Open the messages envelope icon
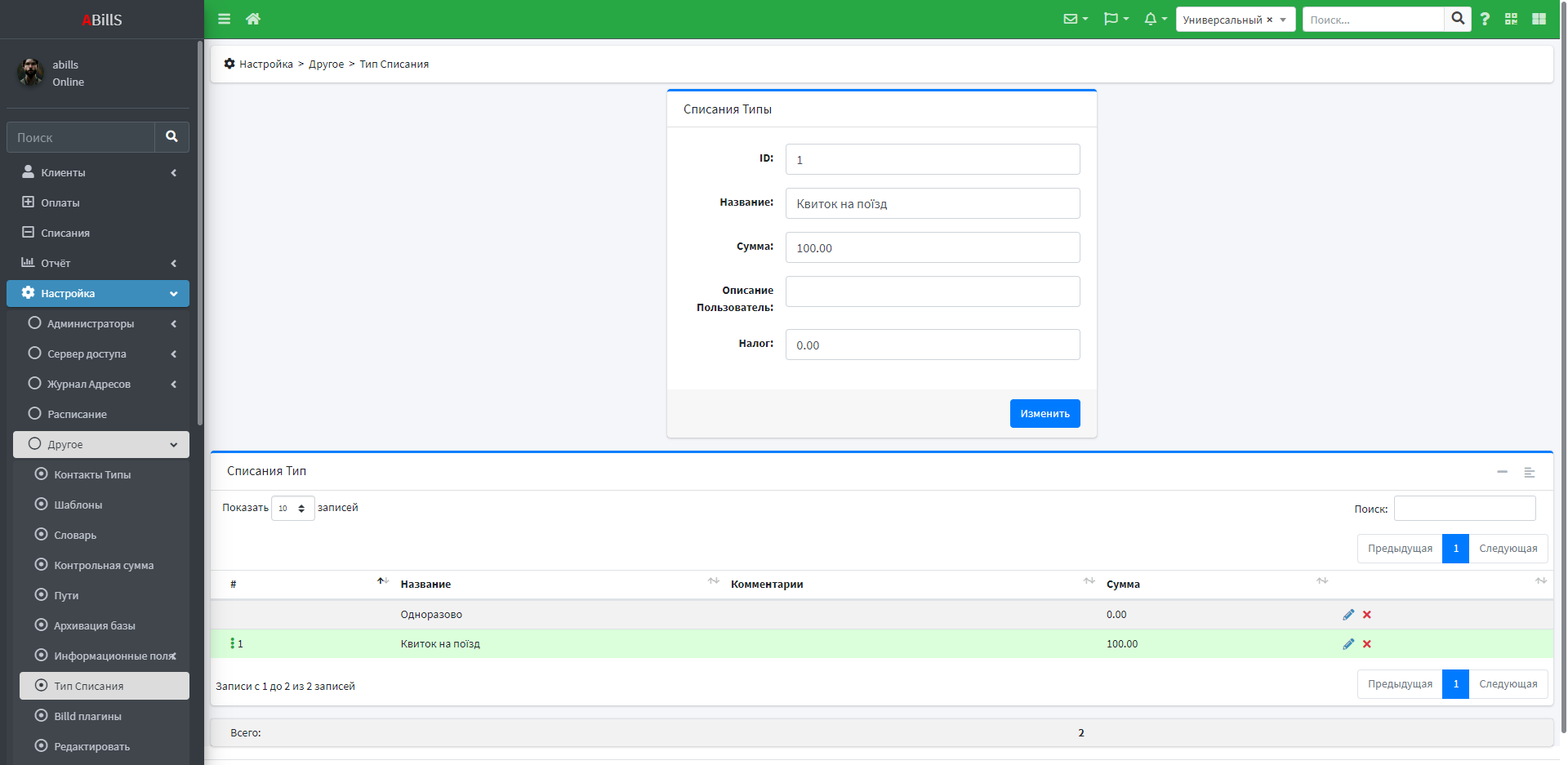 point(1075,19)
